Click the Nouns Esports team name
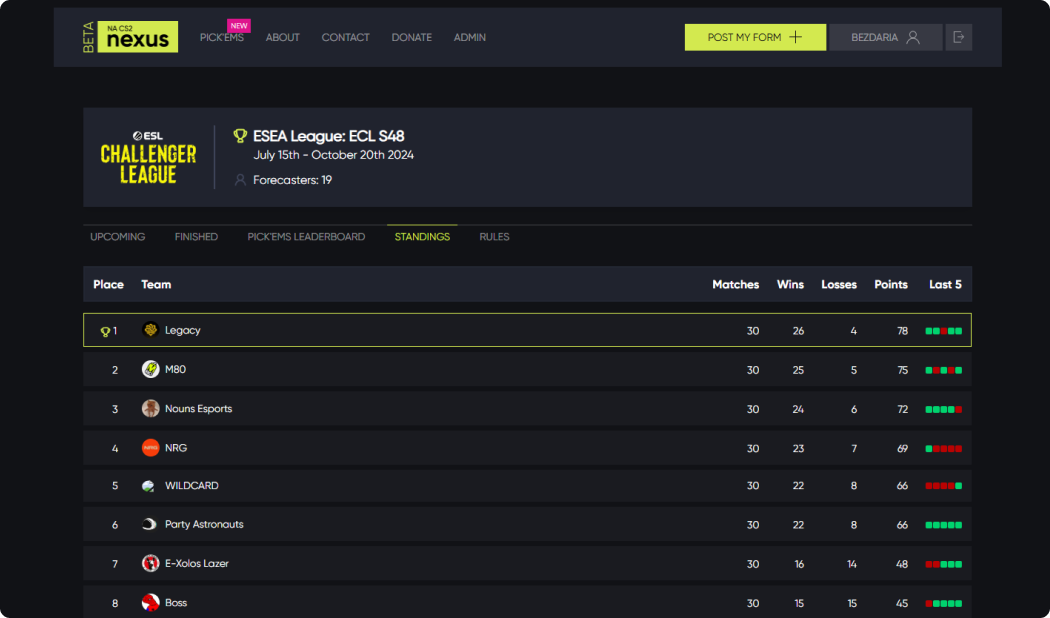The image size is (1050, 618). [199, 408]
